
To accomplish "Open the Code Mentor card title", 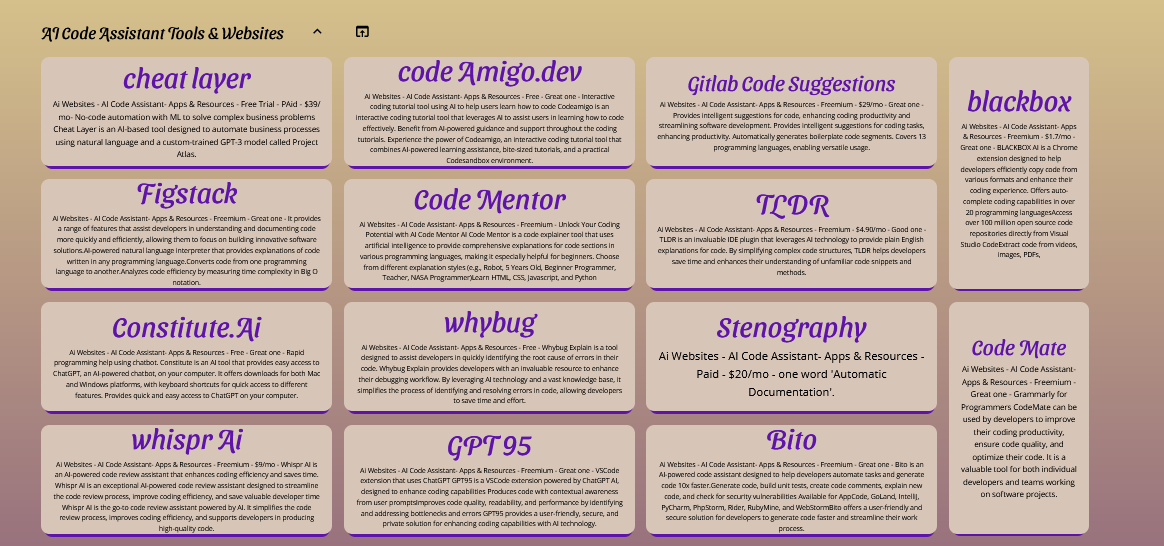I will click(x=489, y=200).
